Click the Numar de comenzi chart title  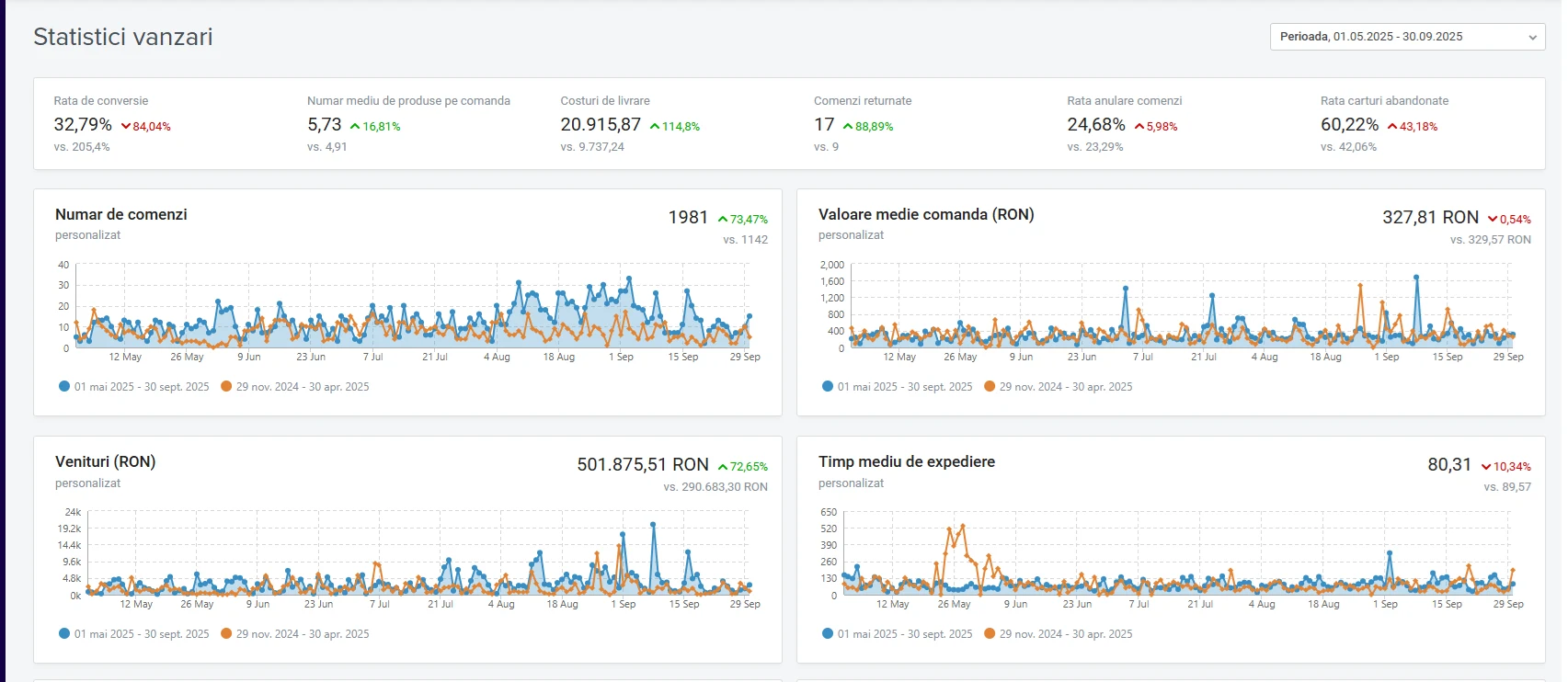pos(121,214)
